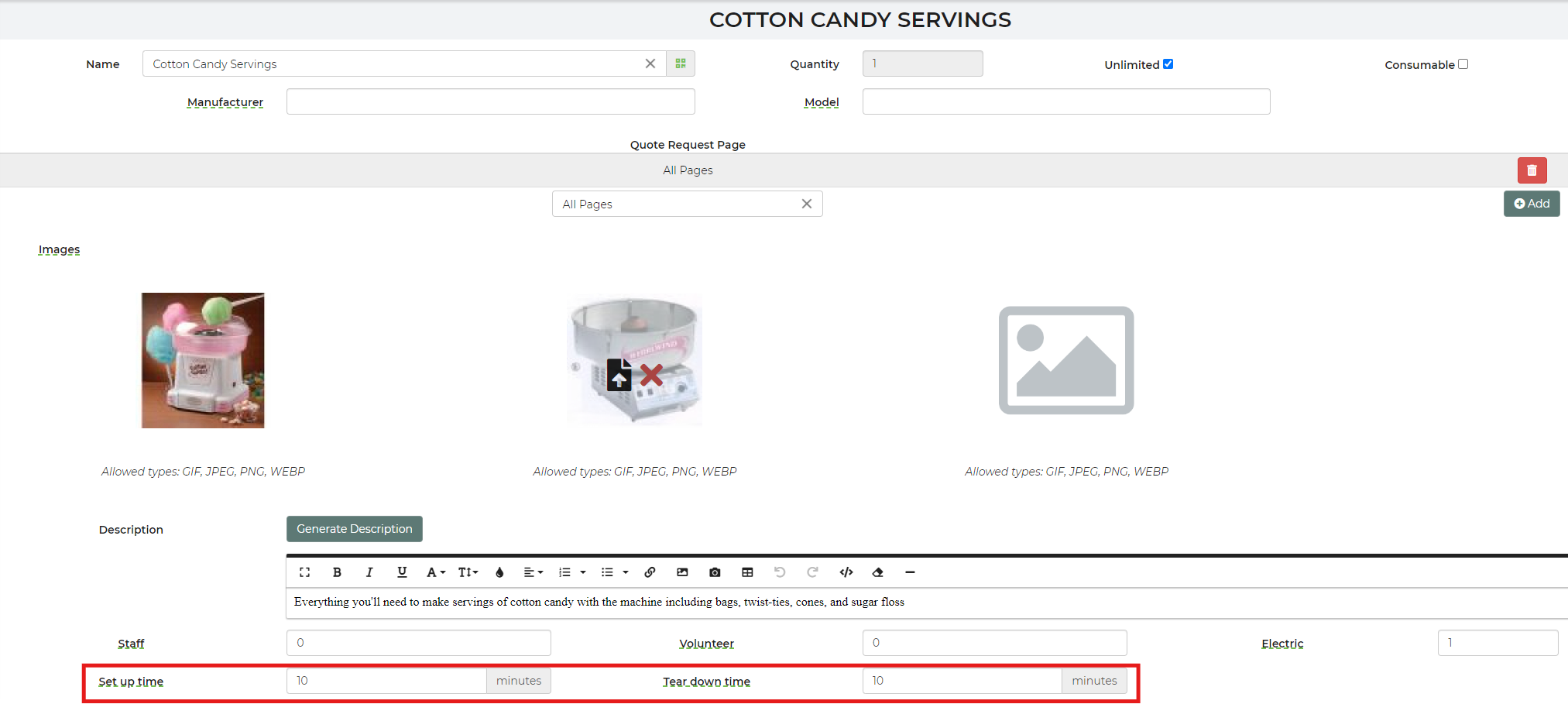1568x704 pixels.
Task: Open the font family dropdown
Action: click(435, 572)
